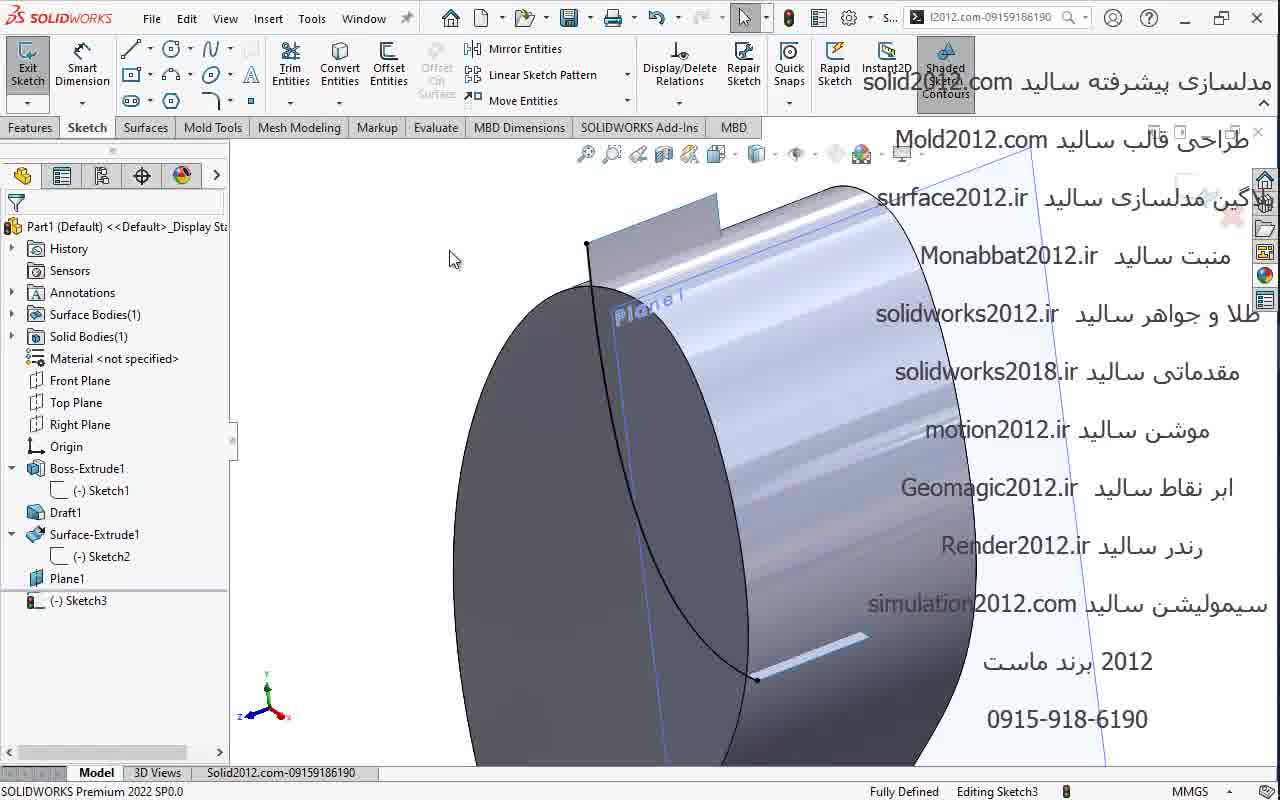Expand the Annotations tree node
Image resolution: width=1280 pixels, height=800 pixels.
pyautogui.click(x=12, y=293)
